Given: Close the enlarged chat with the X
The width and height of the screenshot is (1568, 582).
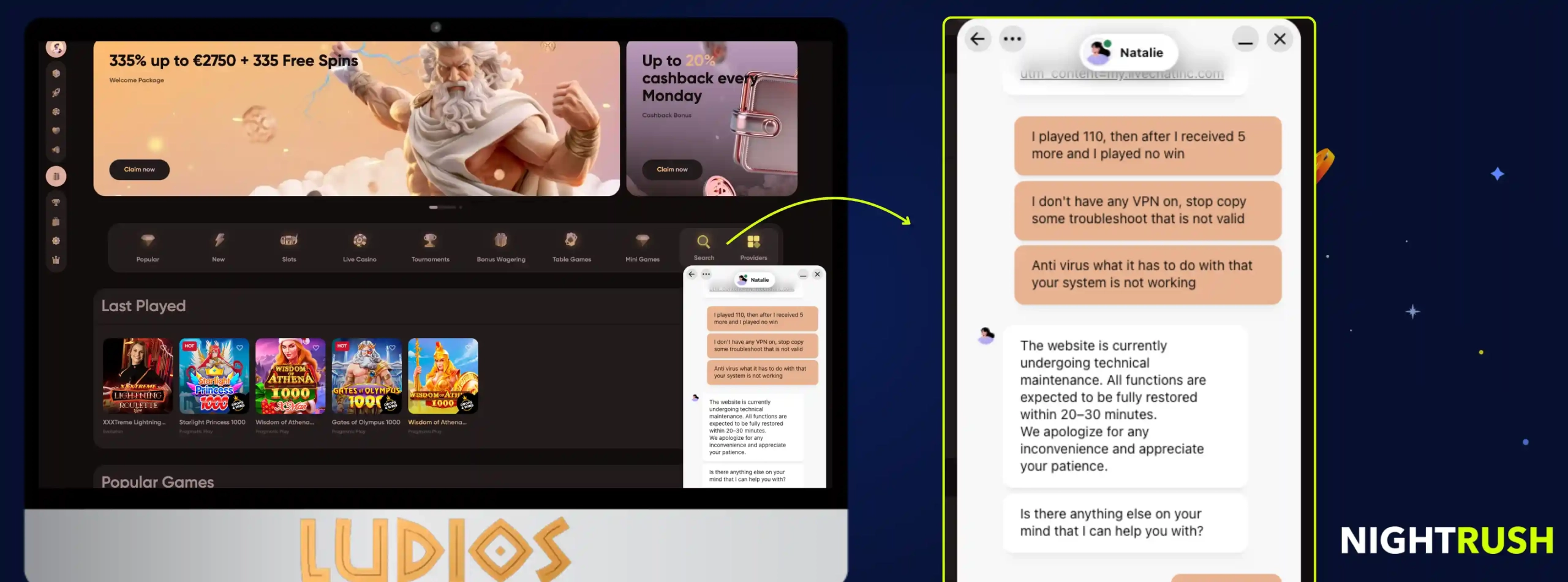Looking at the screenshot, I should click(1280, 39).
